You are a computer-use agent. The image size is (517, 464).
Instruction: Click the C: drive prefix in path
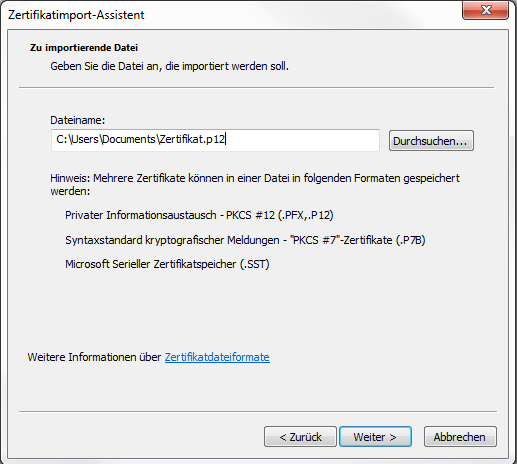click(x=62, y=139)
